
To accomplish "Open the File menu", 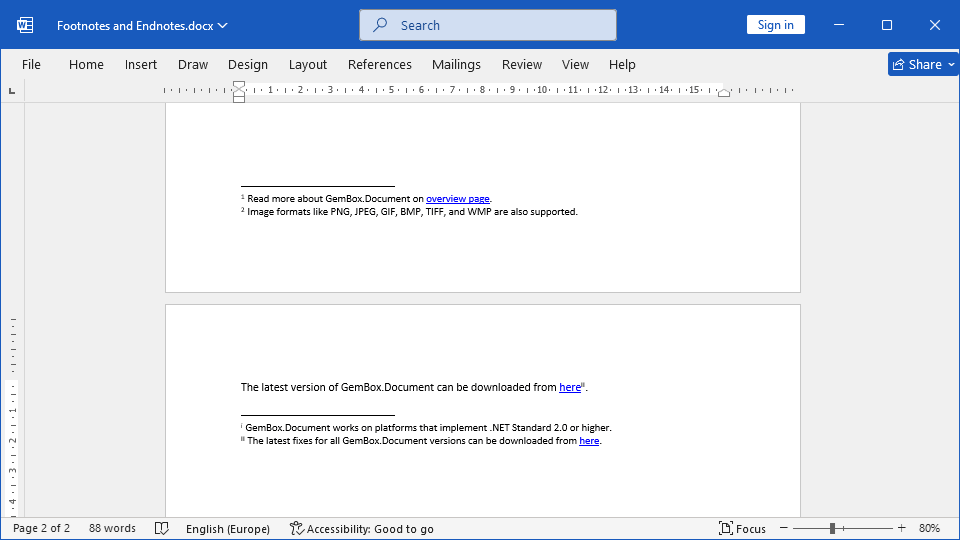I will (31, 64).
